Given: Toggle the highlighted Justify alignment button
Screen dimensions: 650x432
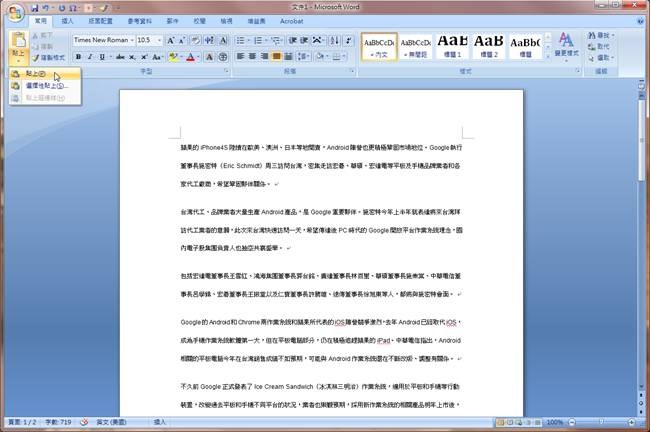Looking at the screenshot, I should point(276,56).
